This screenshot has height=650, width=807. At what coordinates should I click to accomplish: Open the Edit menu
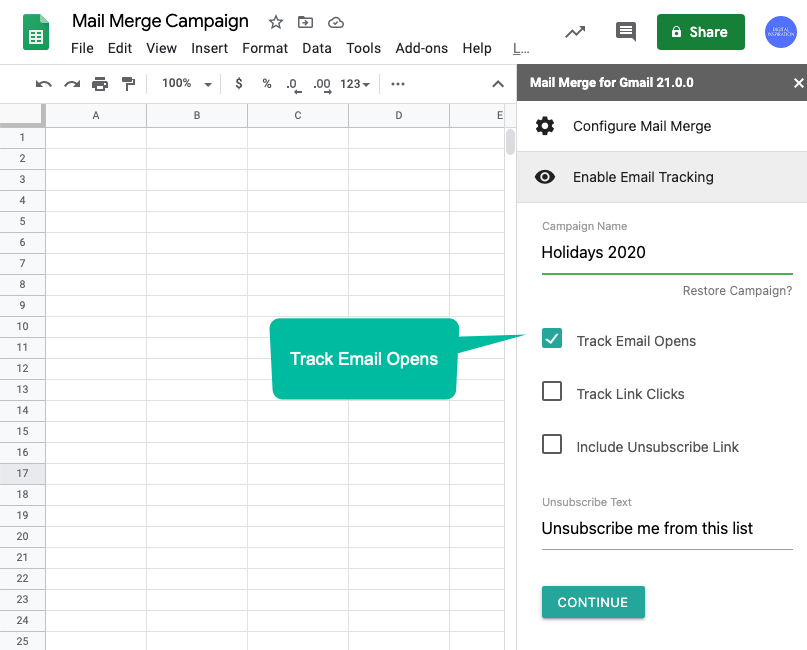[x=119, y=48]
